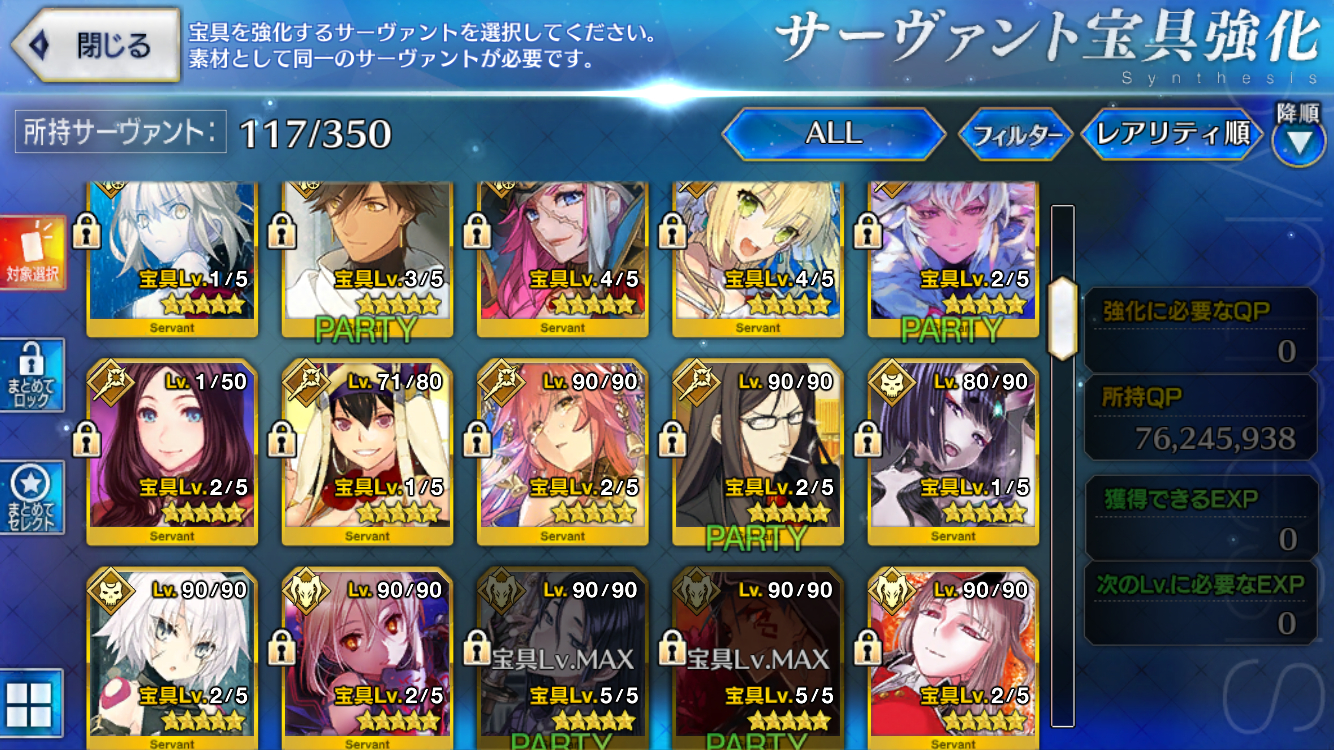Click the servant list scrollbar handle
The height and width of the screenshot is (750, 1334).
coord(1061,318)
